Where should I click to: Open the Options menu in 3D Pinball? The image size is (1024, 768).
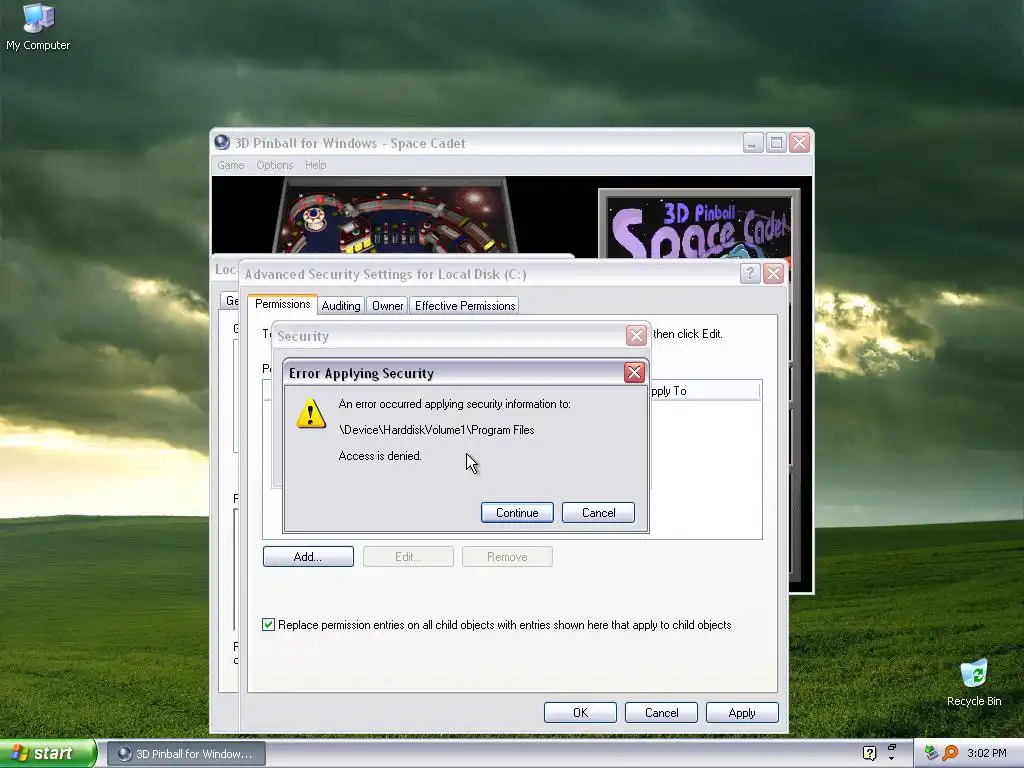pos(274,165)
